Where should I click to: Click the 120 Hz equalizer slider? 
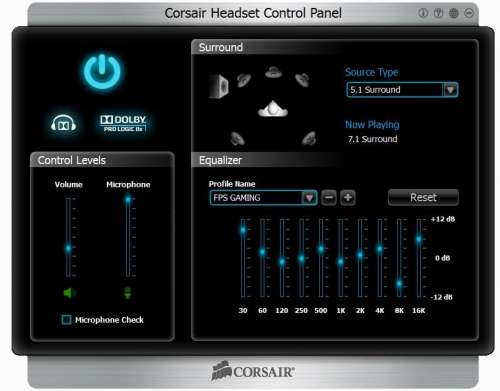click(x=282, y=261)
